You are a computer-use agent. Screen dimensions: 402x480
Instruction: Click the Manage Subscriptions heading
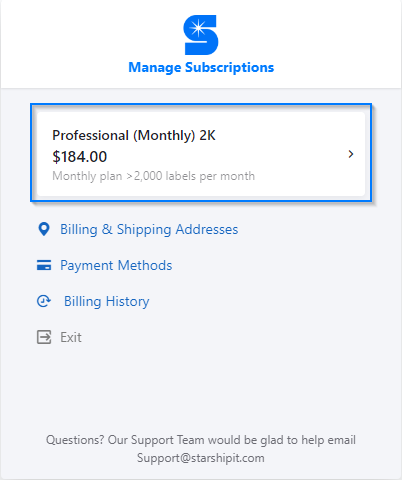(201, 67)
